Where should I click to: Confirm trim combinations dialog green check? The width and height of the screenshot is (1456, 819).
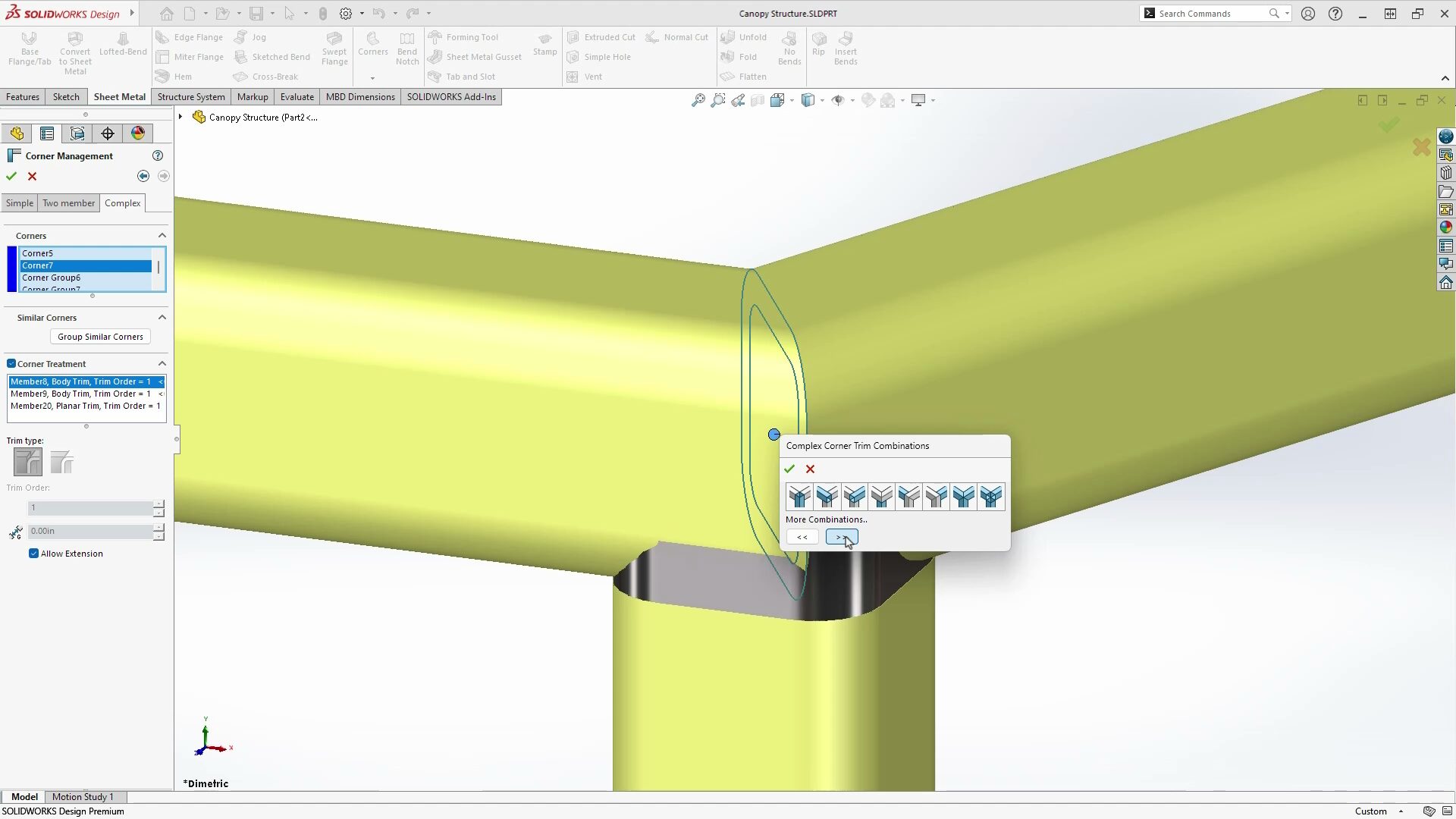point(789,469)
